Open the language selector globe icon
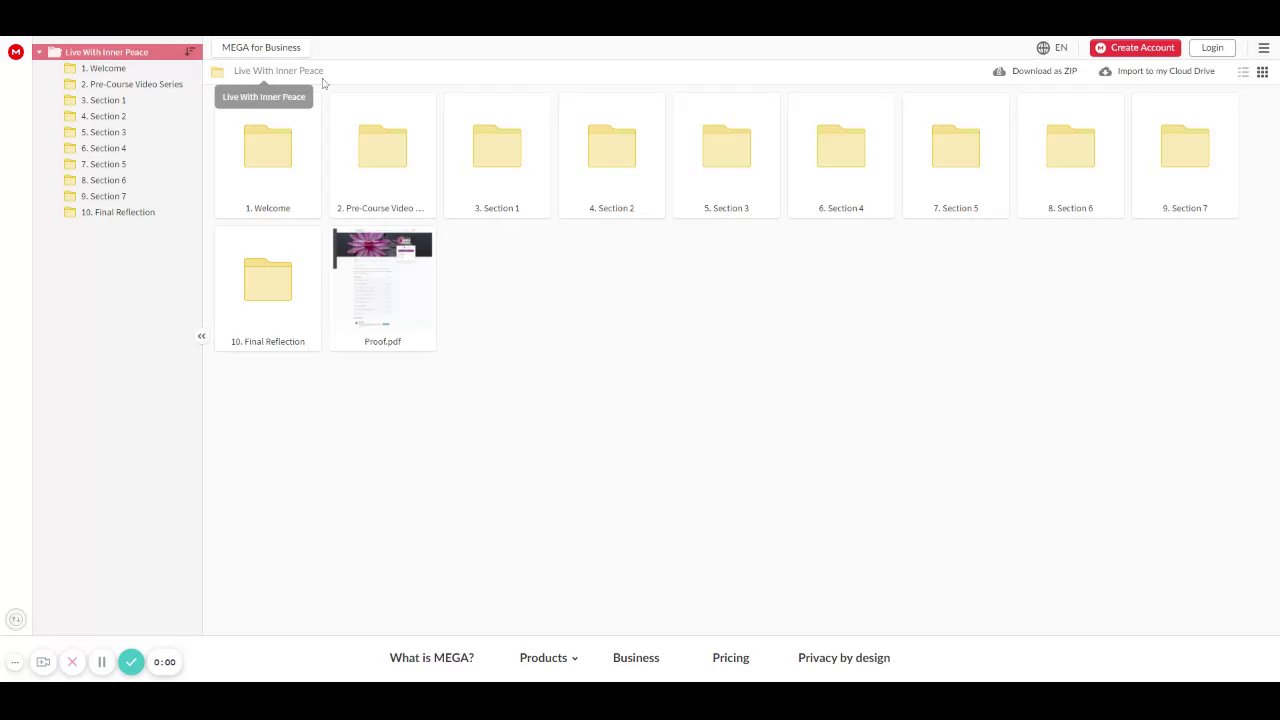This screenshot has width=1280, height=720. click(x=1043, y=48)
